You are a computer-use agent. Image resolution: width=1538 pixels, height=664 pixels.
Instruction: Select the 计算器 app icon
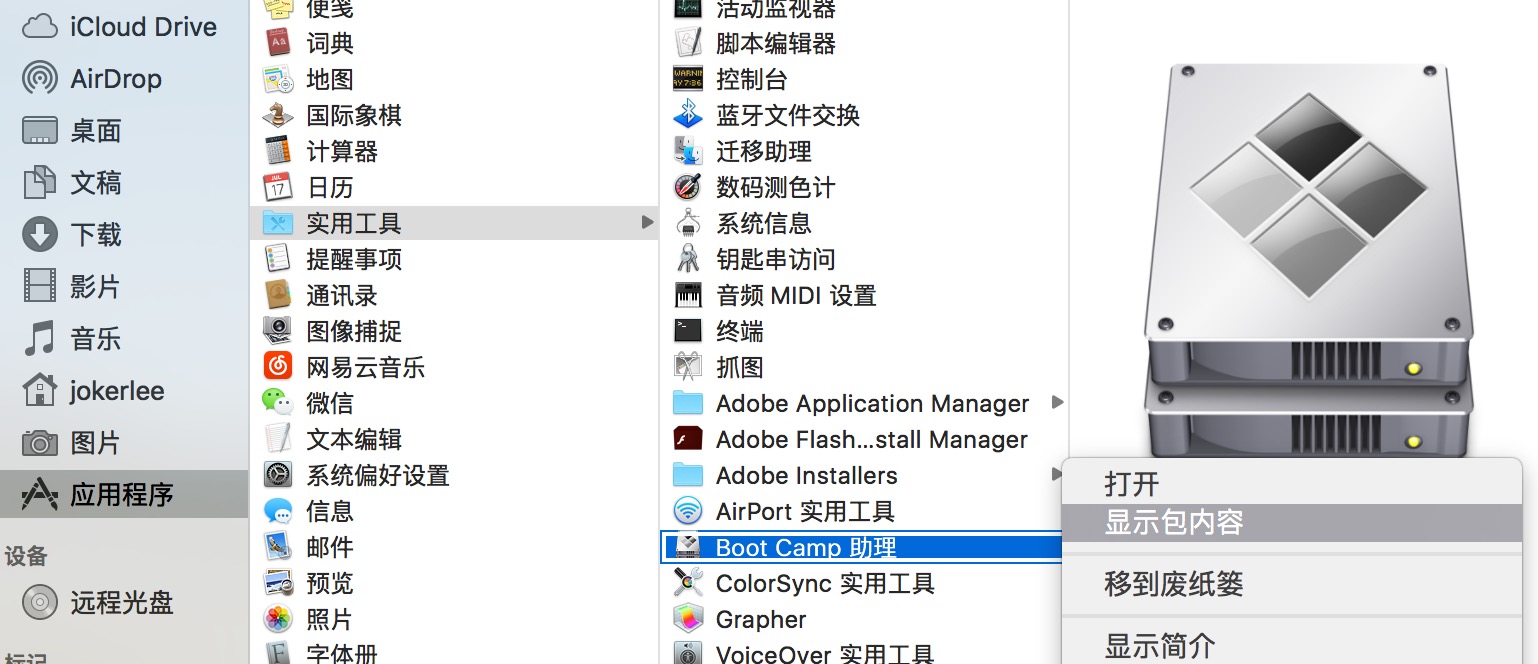tap(277, 151)
